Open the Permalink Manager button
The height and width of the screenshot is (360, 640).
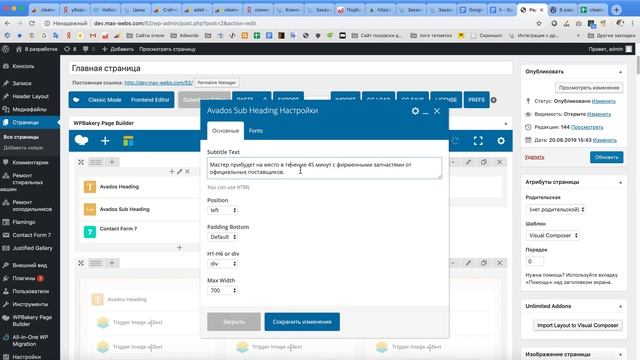tap(217, 82)
